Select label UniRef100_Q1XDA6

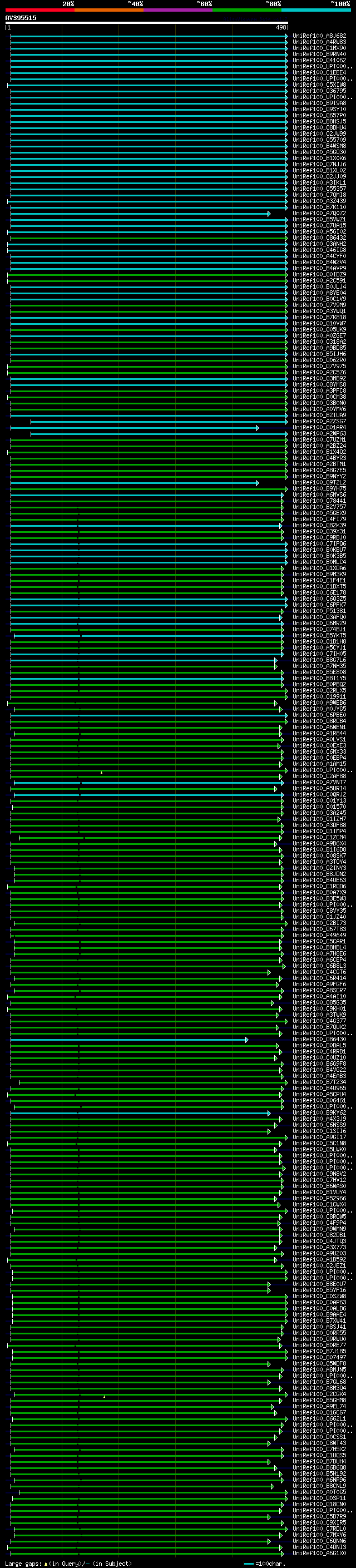(319, 568)
